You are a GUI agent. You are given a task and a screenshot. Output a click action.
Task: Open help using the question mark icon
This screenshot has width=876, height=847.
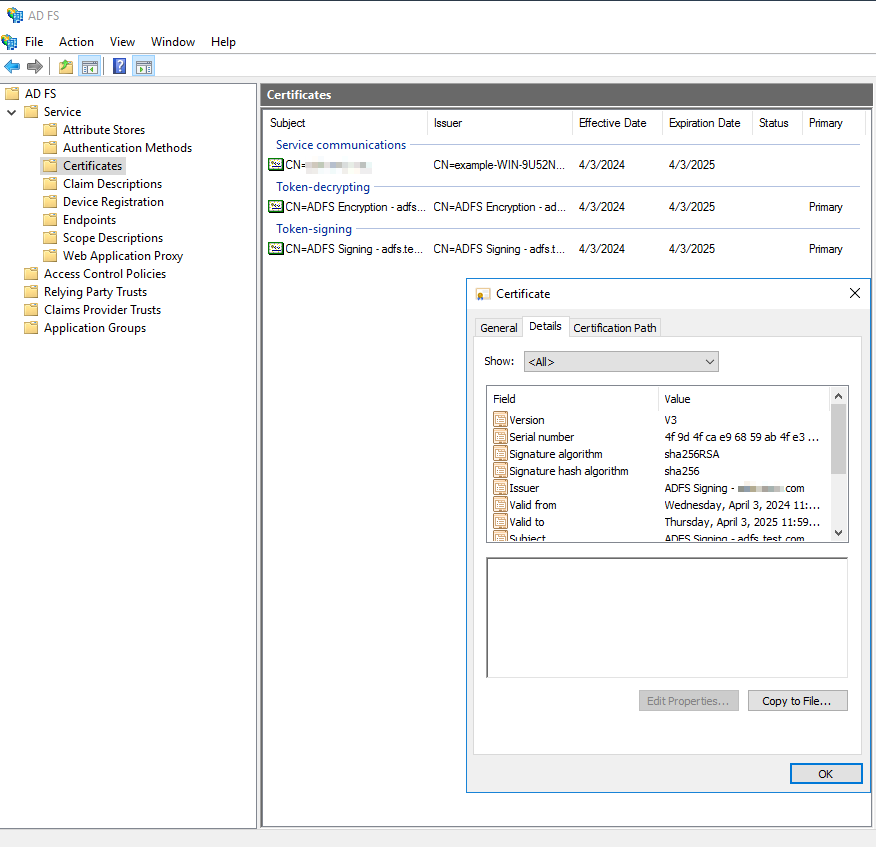(119, 66)
